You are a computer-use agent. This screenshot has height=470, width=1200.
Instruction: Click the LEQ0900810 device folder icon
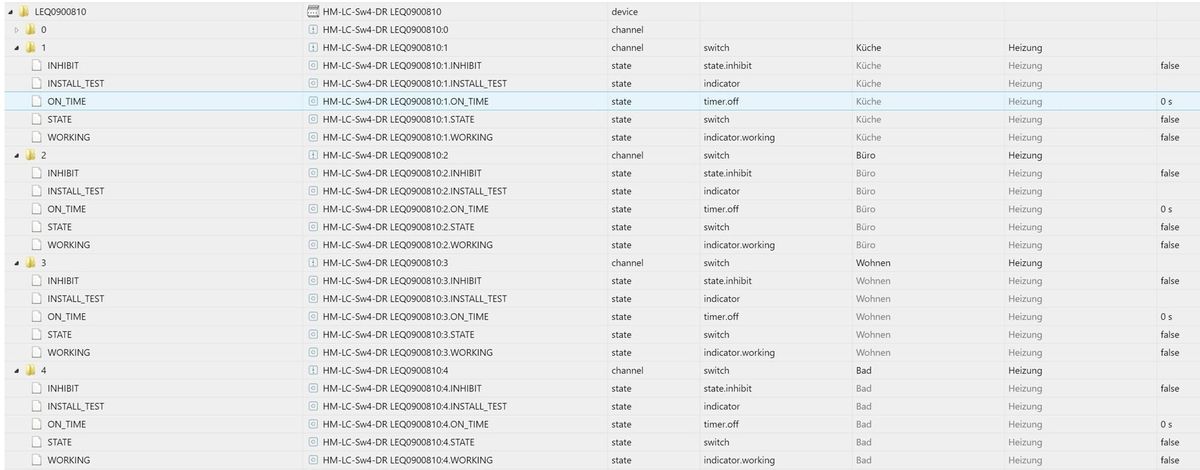point(23,11)
